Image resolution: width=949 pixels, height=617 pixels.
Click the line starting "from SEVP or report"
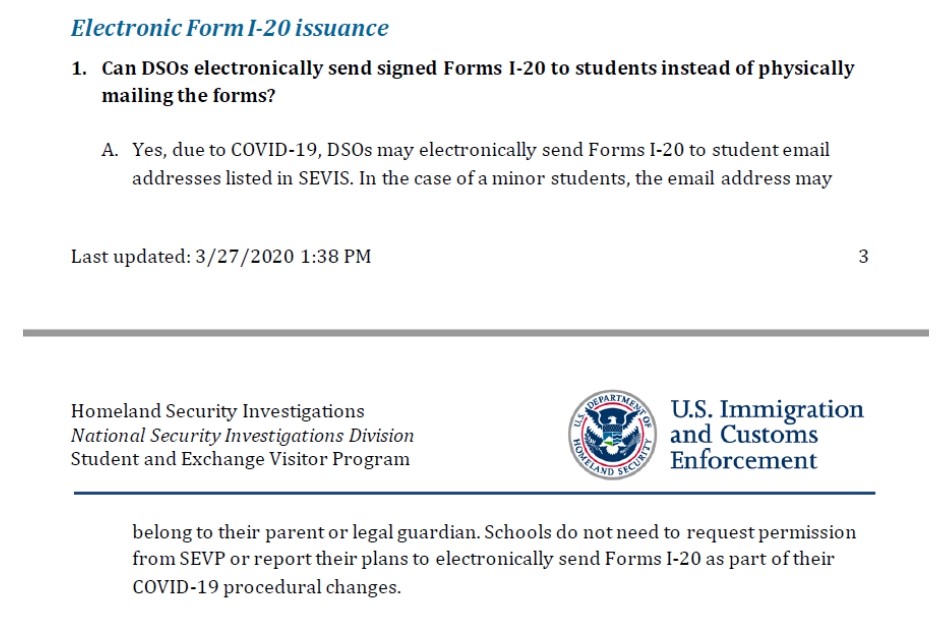point(483,560)
